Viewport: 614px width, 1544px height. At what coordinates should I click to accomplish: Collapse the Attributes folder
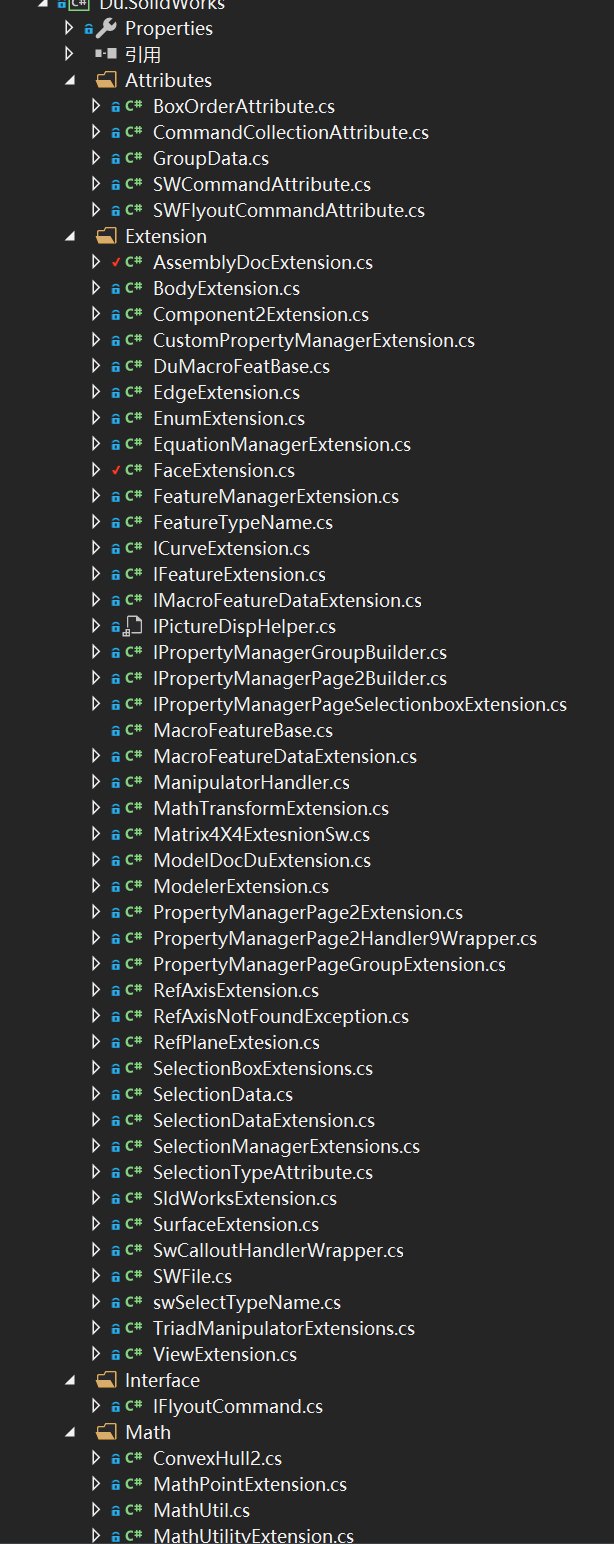point(70,80)
